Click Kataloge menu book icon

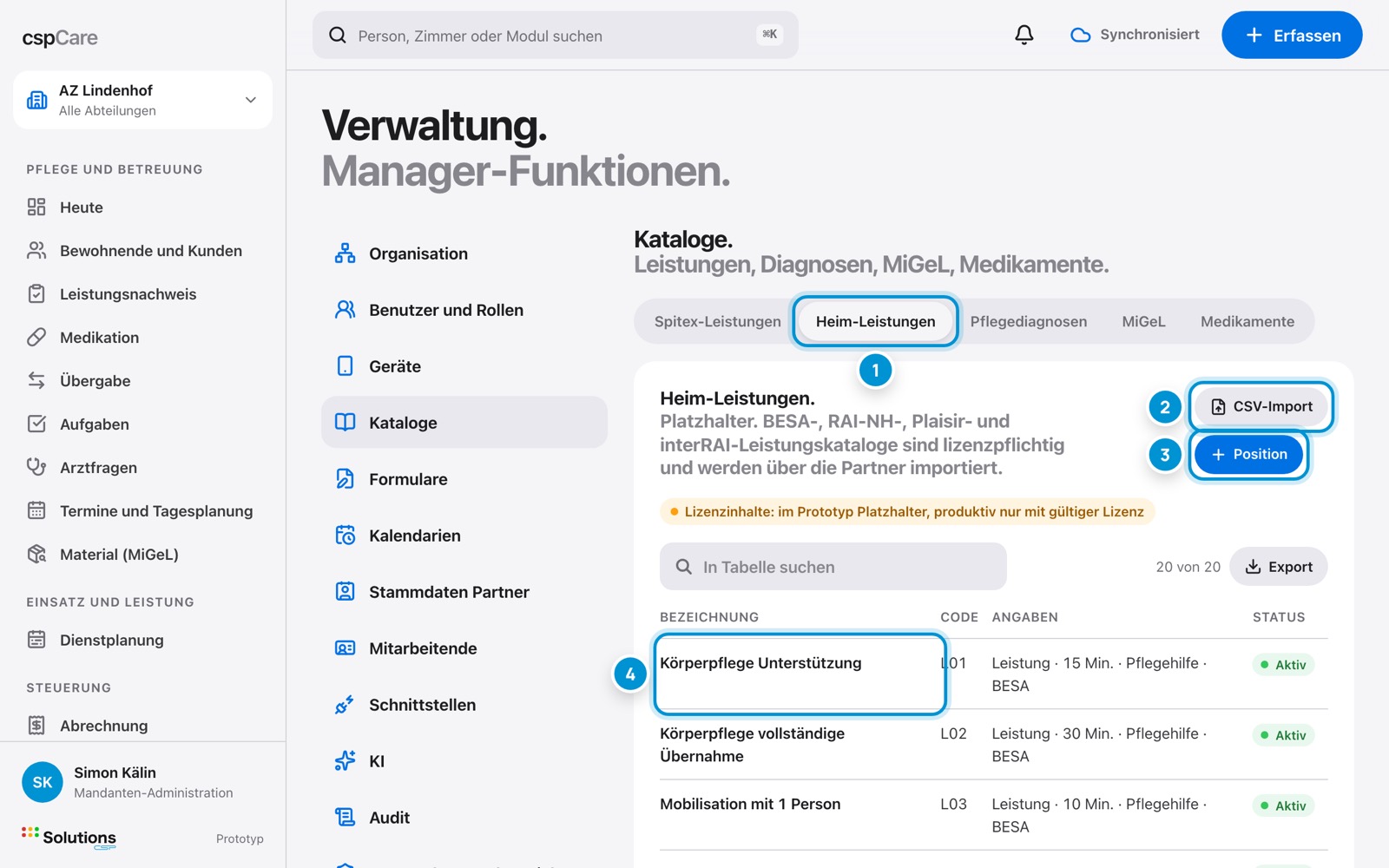click(x=345, y=423)
